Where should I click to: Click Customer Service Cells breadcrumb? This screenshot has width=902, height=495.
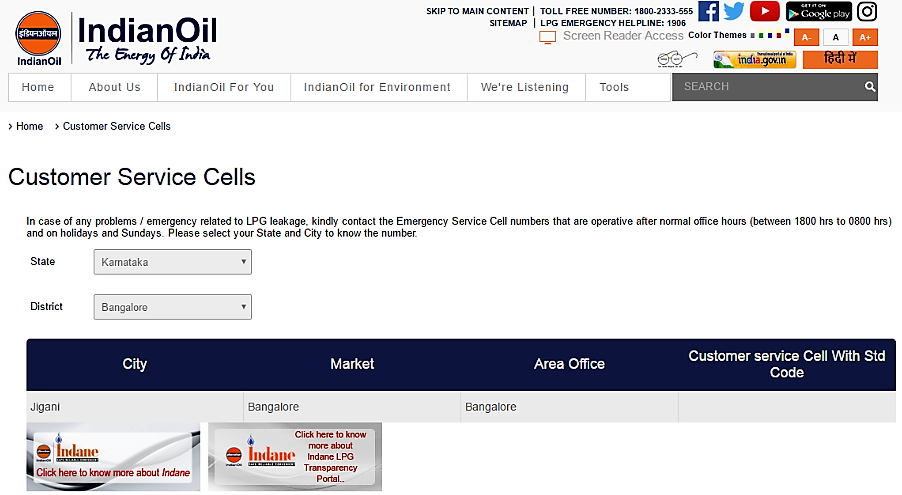(x=117, y=126)
